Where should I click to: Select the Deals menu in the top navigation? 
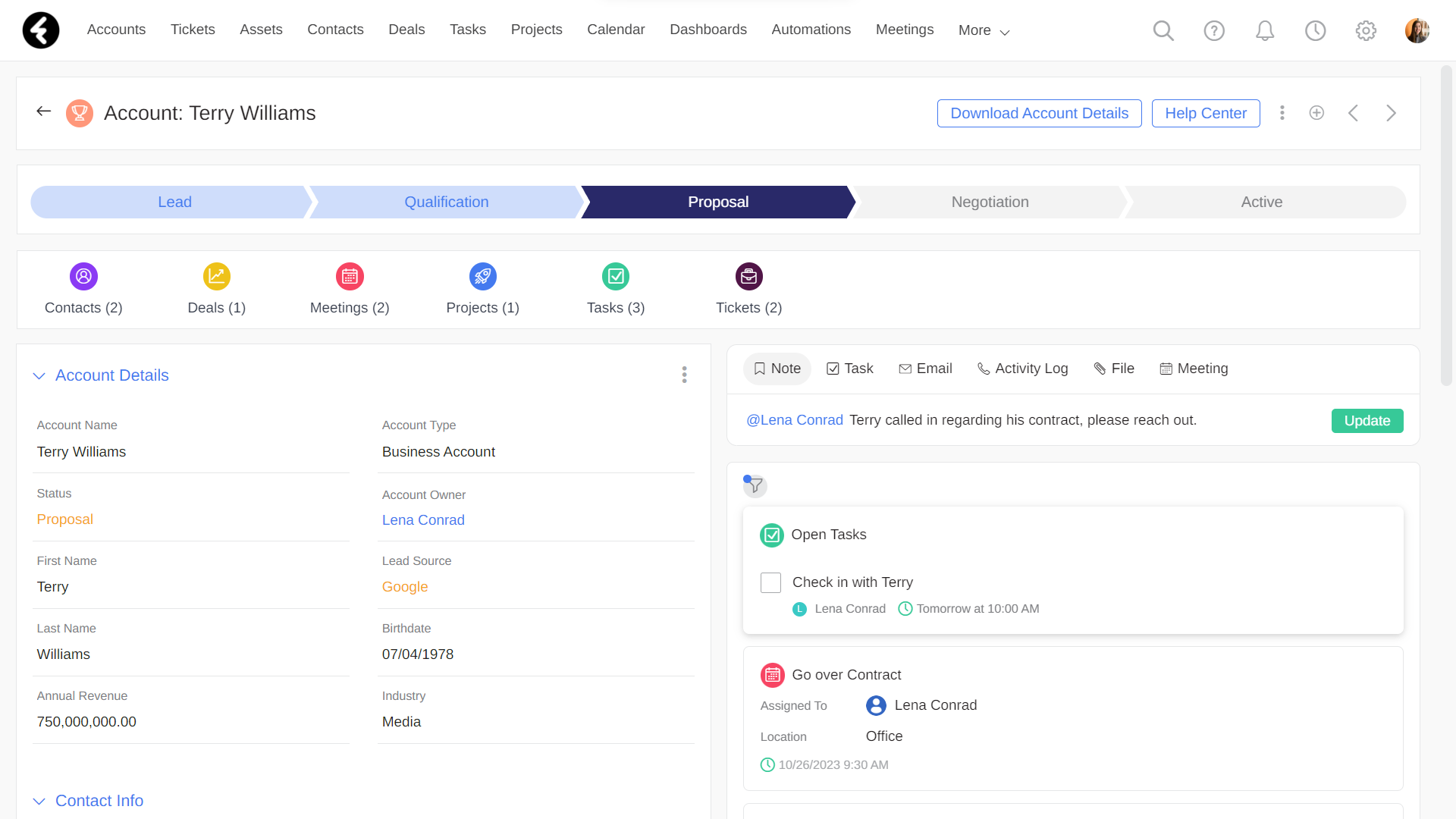406,30
